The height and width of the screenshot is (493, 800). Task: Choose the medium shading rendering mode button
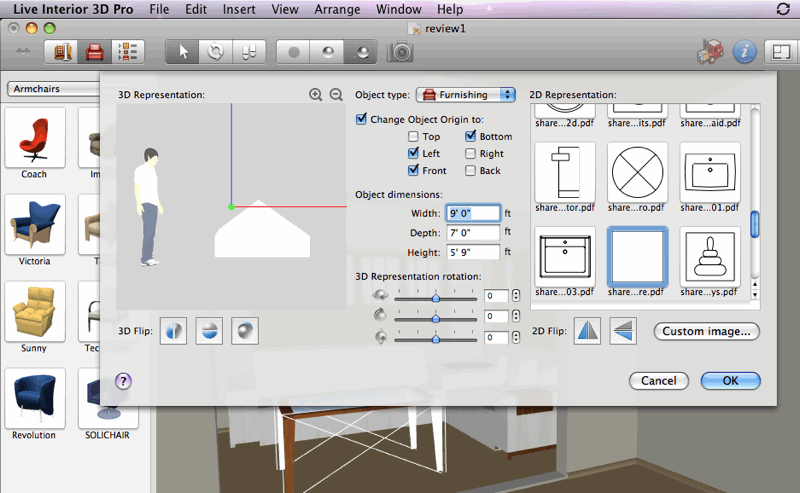tap(327, 52)
